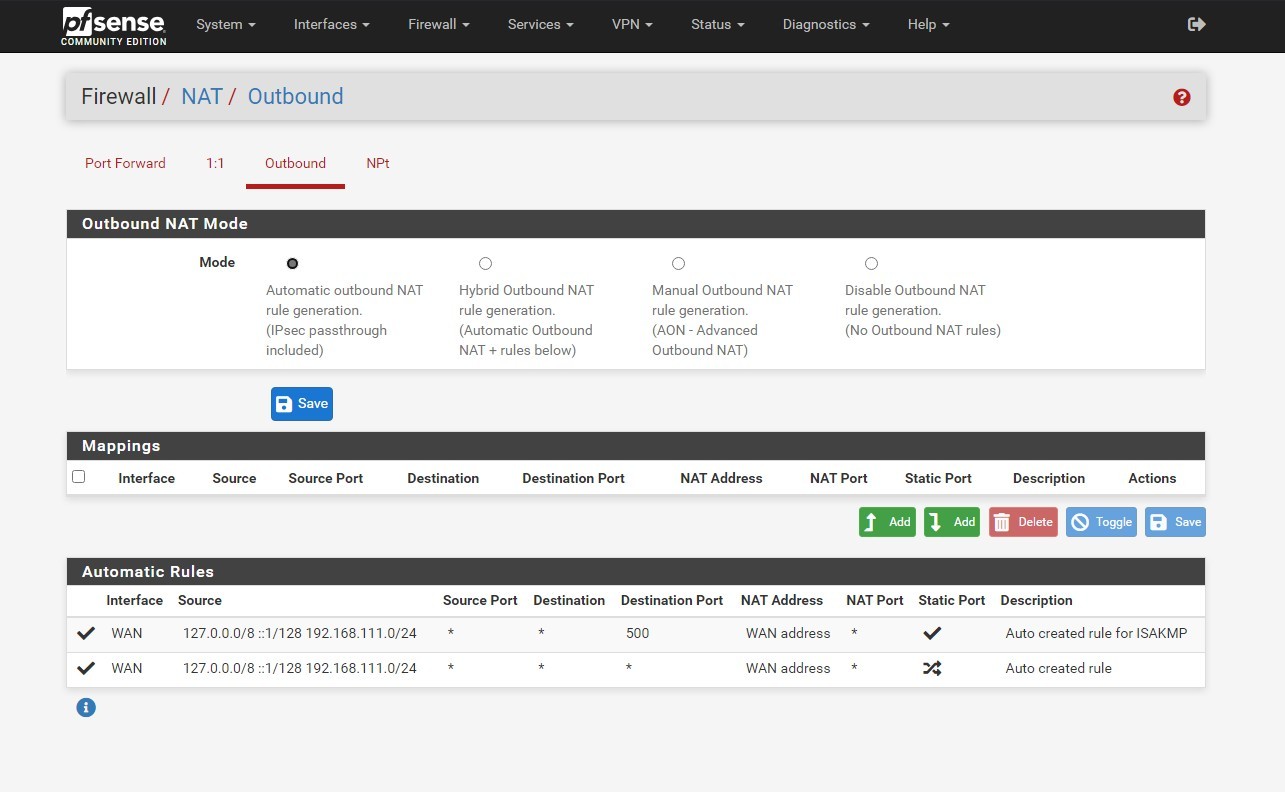This screenshot has width=1285, height=792.
Task: Click the Delete mappings trash icon
Action: point(1022,521)
